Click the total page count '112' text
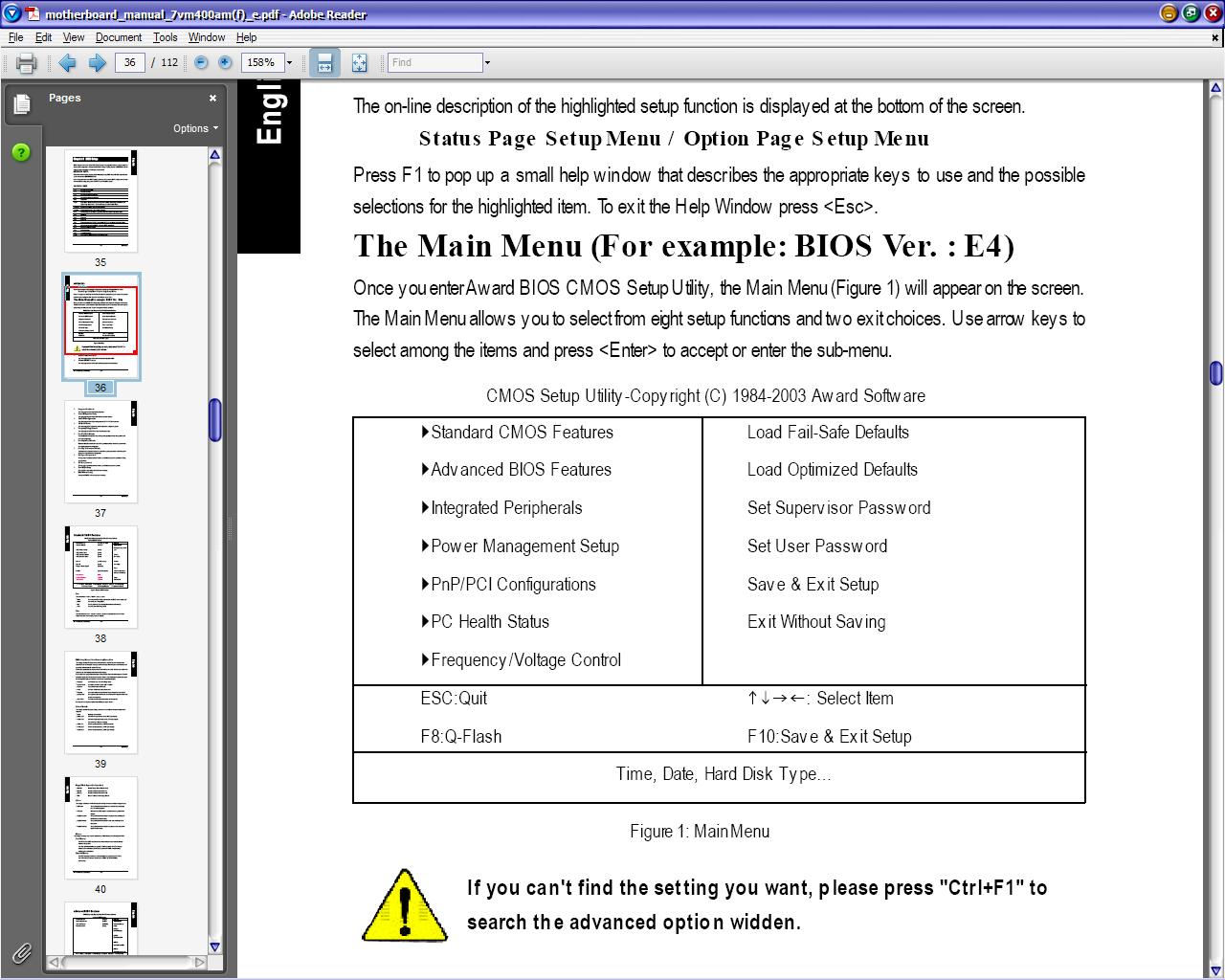The height and width of the screenshot is (980, 1225). 169,62
